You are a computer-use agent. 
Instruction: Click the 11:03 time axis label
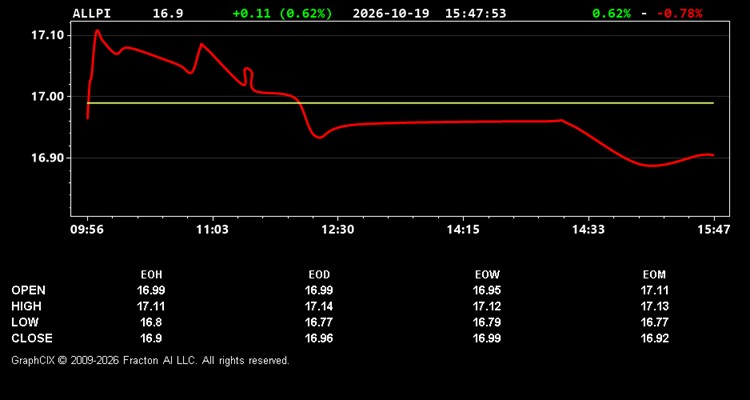(212, 230)
